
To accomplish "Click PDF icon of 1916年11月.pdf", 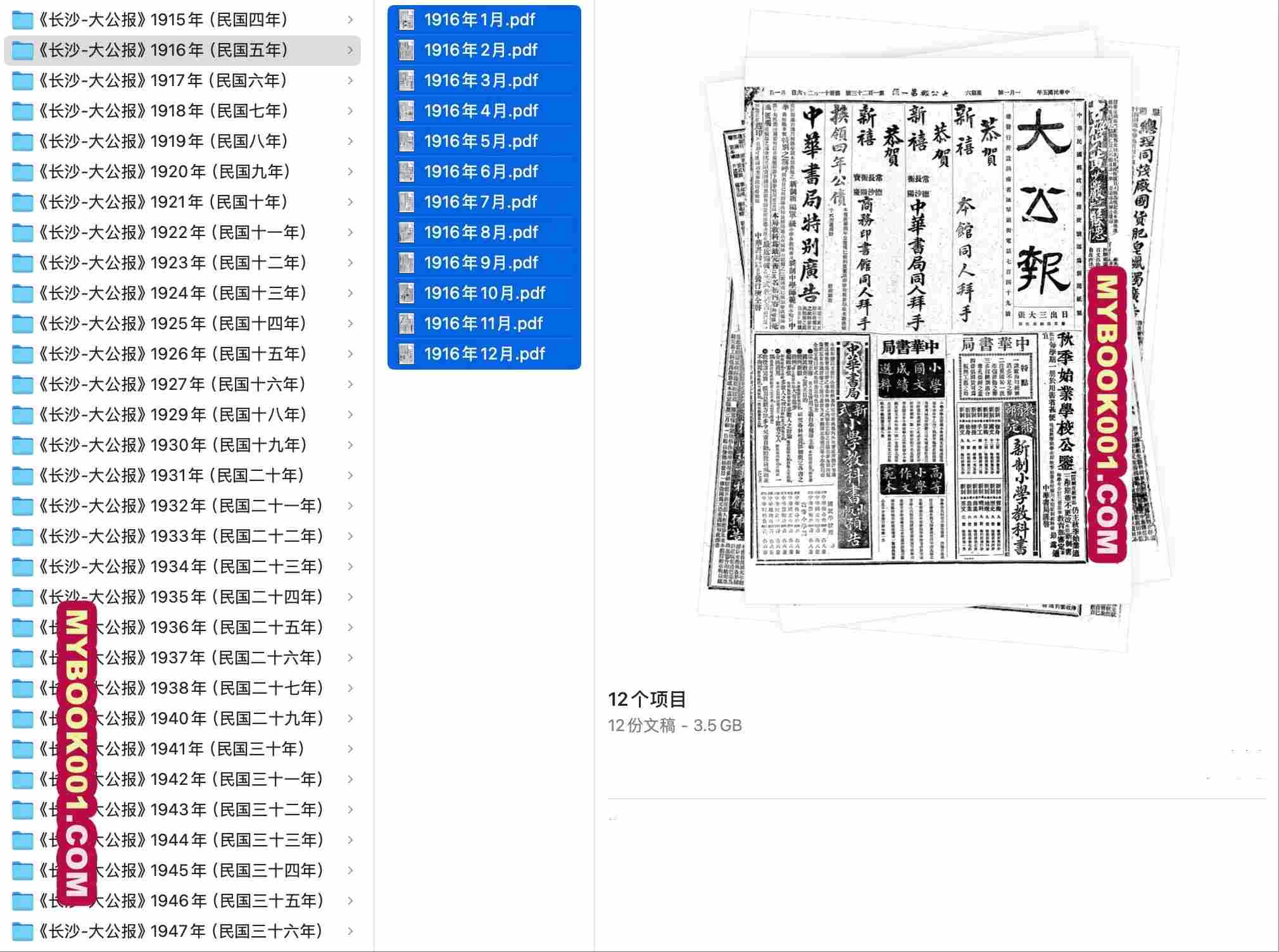I will click(406, 324).
